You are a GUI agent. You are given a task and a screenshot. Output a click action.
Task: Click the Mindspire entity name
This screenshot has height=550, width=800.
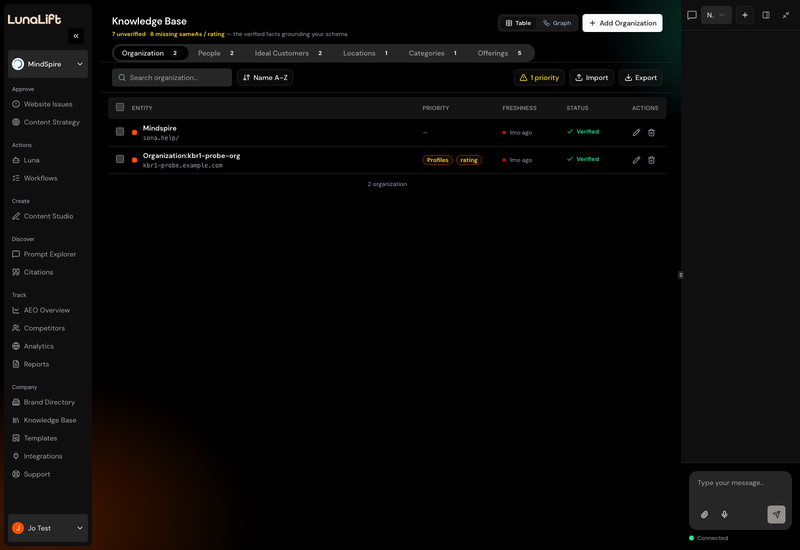click(160, 128)
